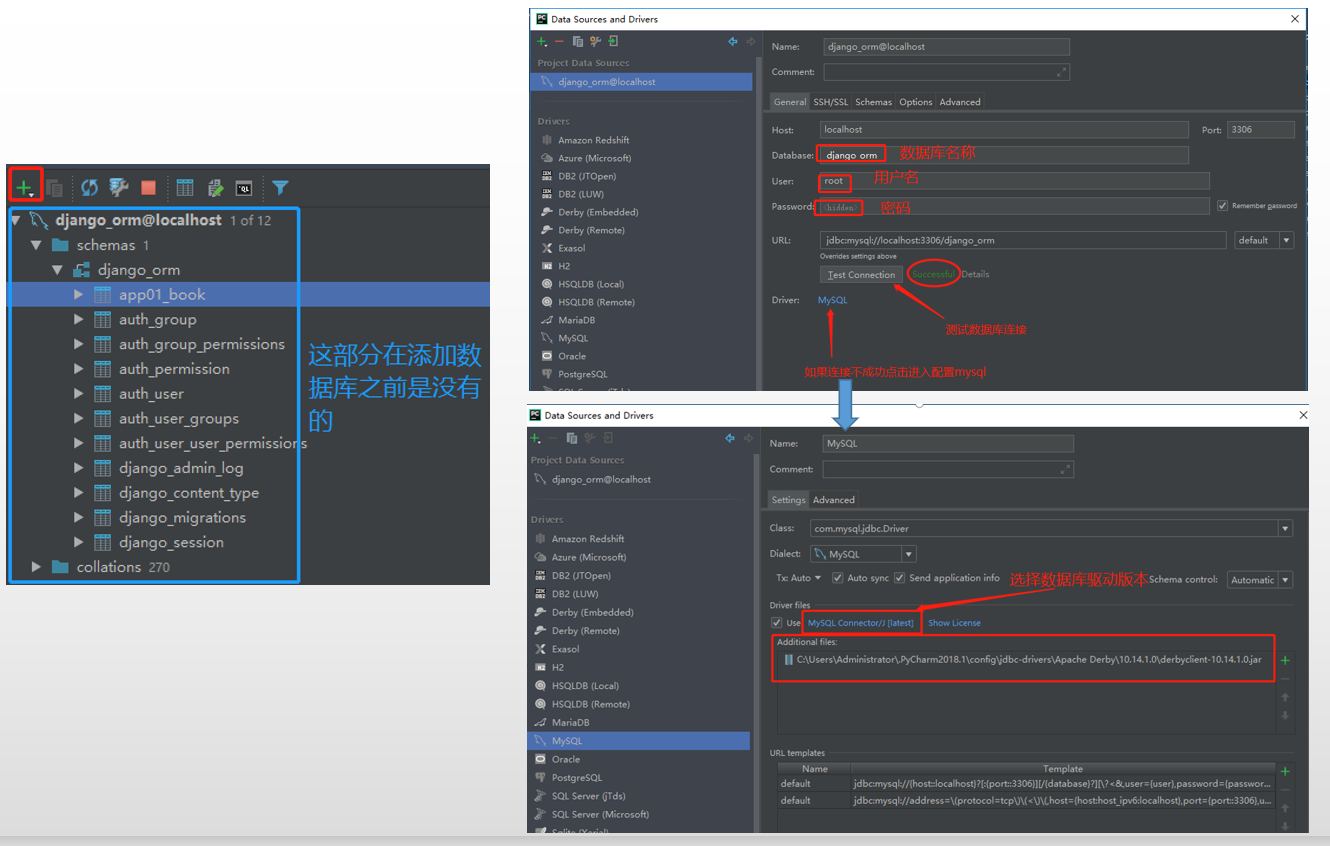Click the Test Connection button
The image size is (1330, 846).
pos(861,275)
